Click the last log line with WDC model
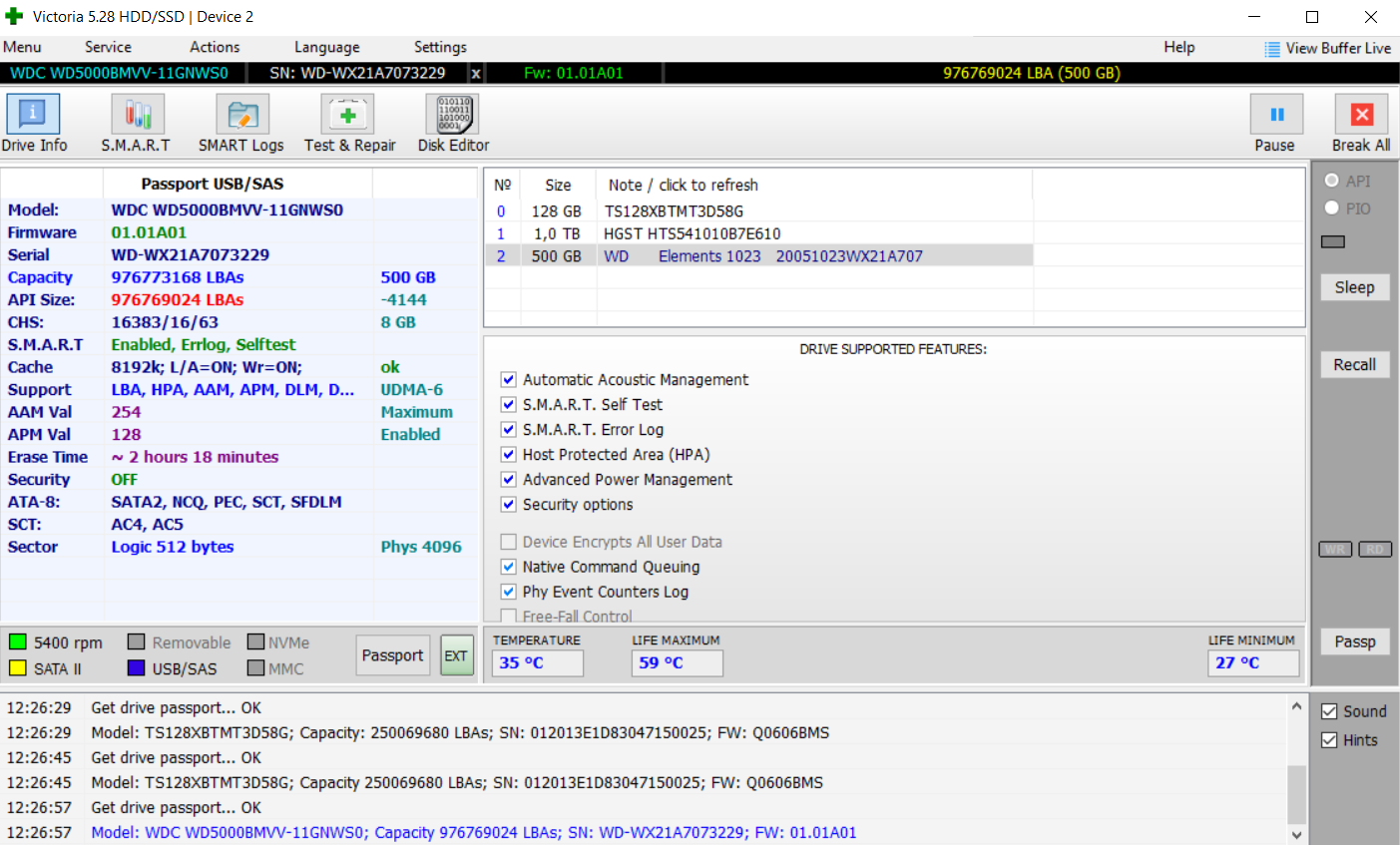Screen dimensions: 1400x845 (x=474, y=832)
